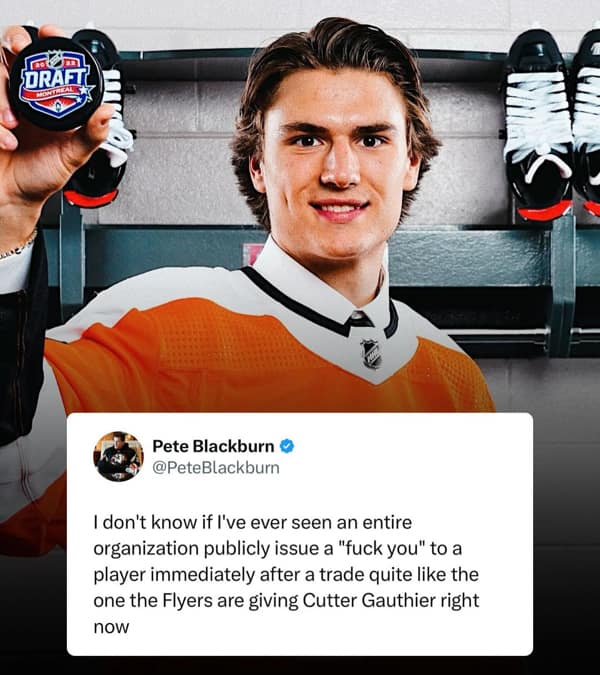Click the word Flyers in the tweet
Viewport: 600px width, 675px height.
click(188, 601)
